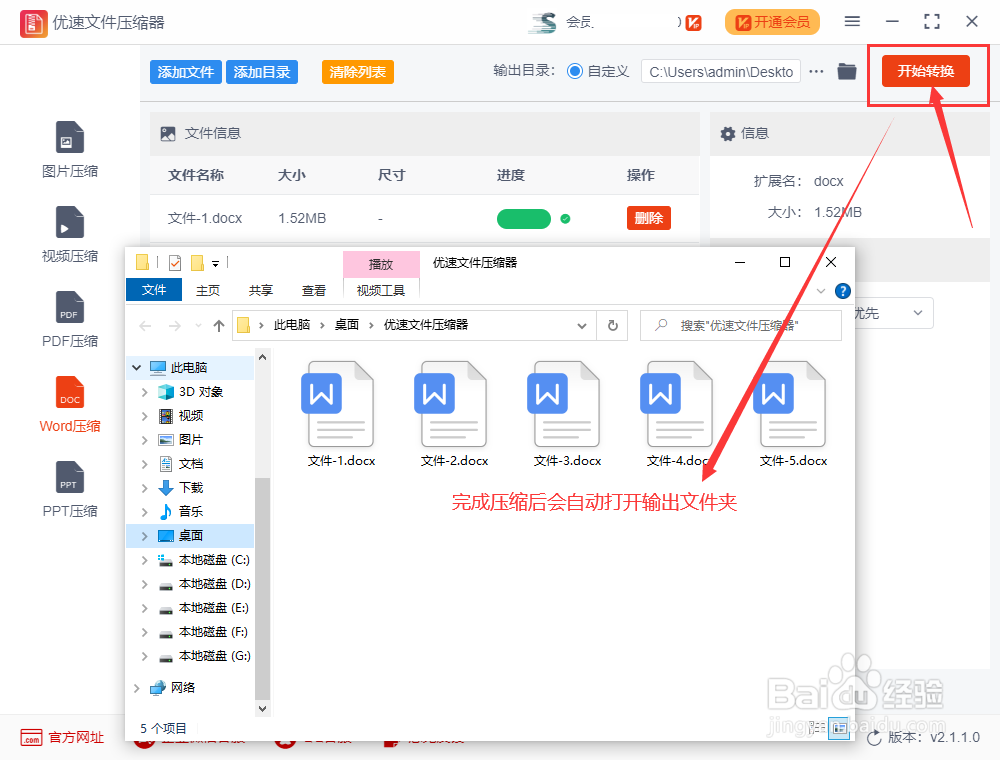Click the VIP badge icon in title bar

pos(694,23)
